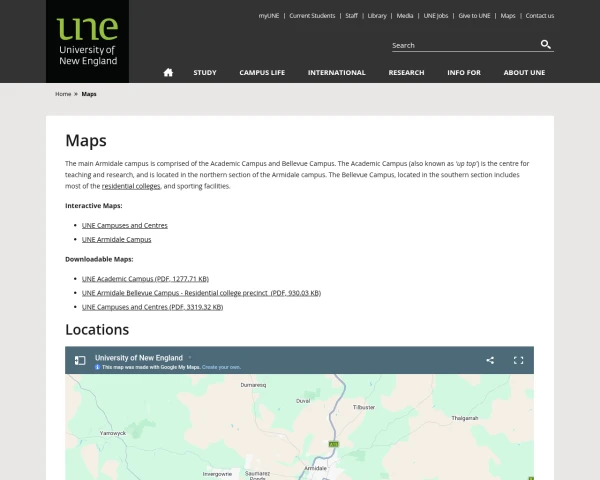Screen dimensions: 600x480
Task: Click the Maps link in top bar
Action: (508, 16)
